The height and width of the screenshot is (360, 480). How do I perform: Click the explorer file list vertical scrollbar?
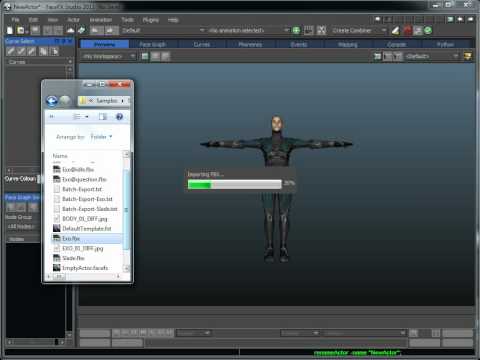point(126,211)
